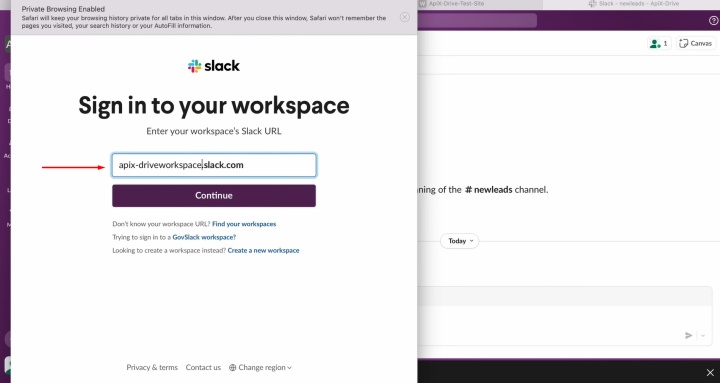Click the globe icon beside Change region
Screen dimensions: 720x383
[x=232, y=367]
